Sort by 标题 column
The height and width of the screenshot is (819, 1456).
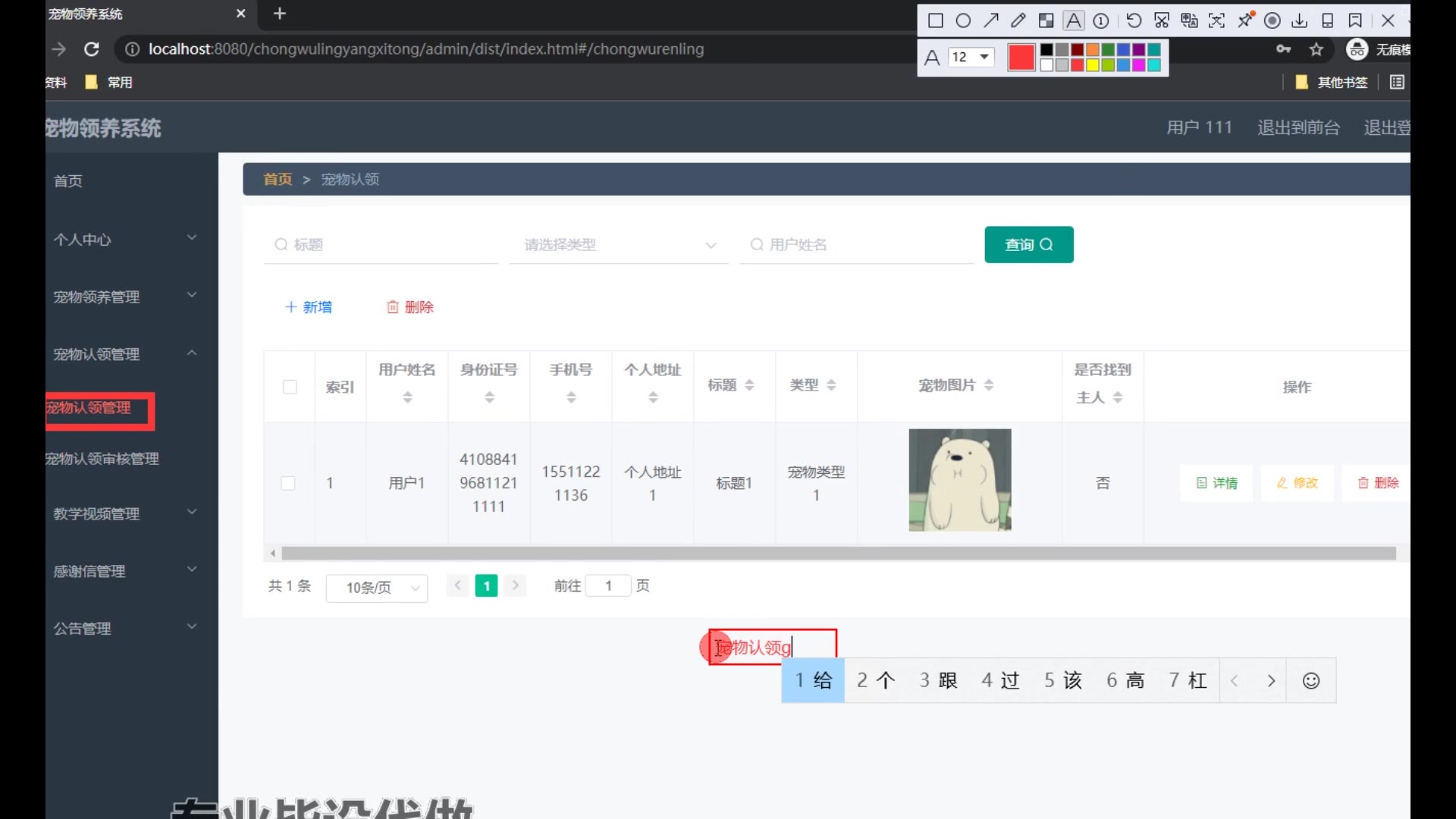coord(749,385)
